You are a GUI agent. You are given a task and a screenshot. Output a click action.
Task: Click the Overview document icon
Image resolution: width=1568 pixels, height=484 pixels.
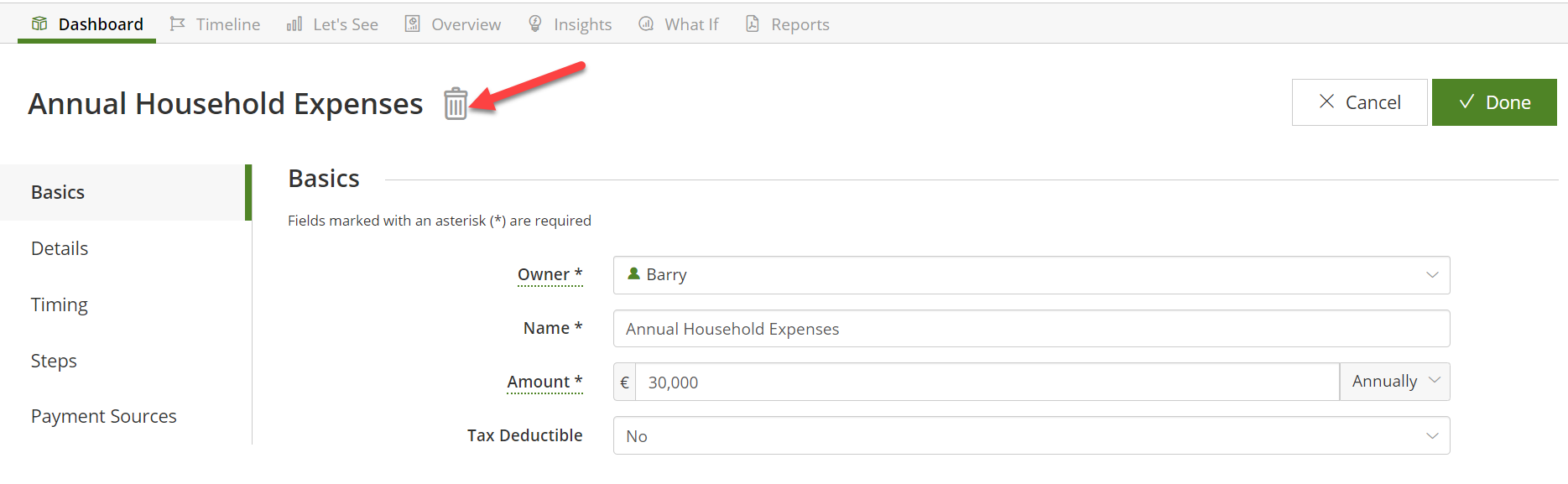(413, 23)
